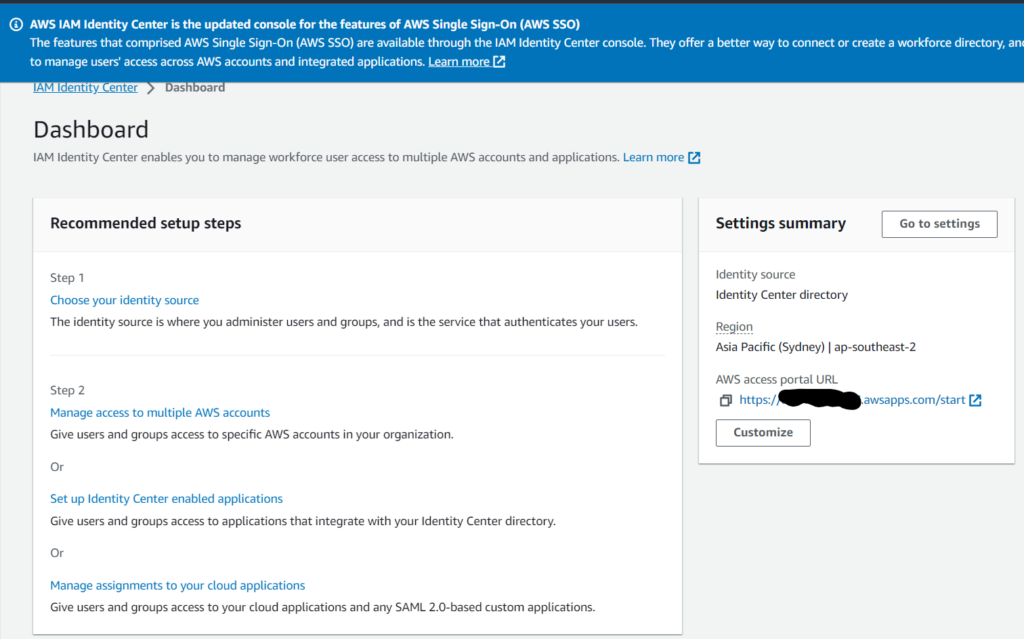
Task: Click the Settings summary panel heading
Action: click(x=780, y=224)
